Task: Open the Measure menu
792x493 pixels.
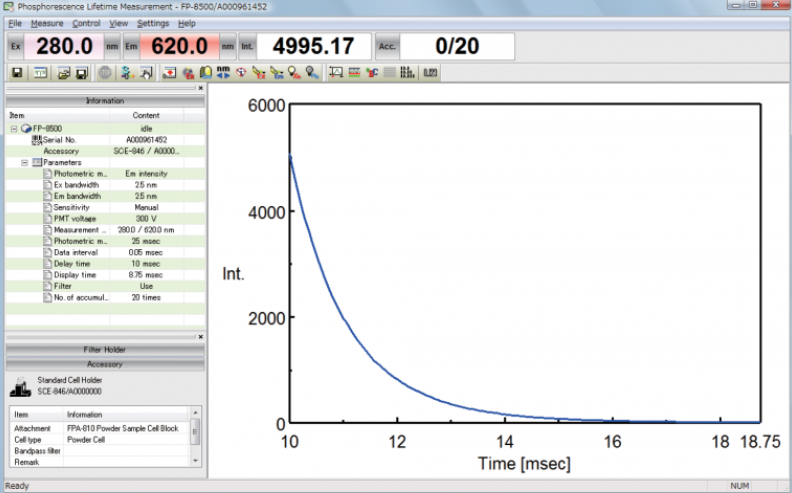Action: [47, 22]
